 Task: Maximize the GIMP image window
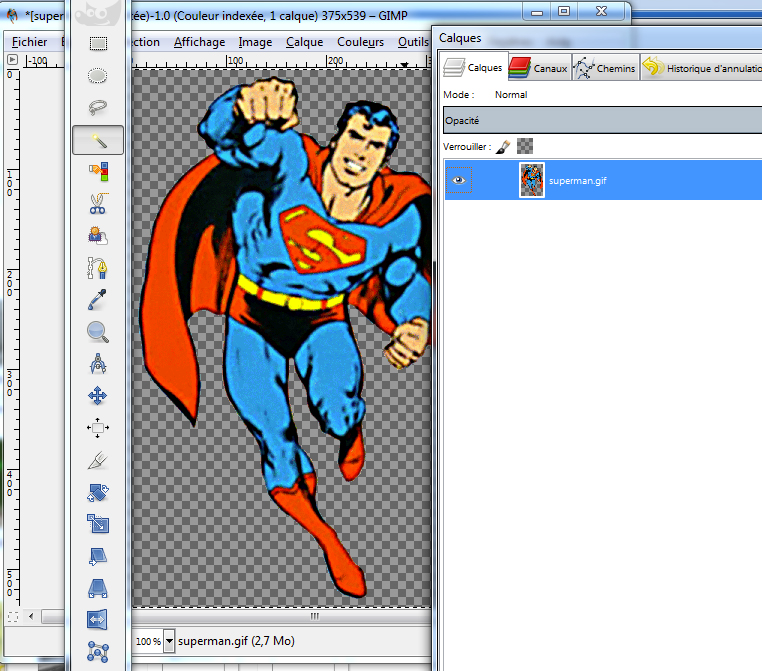(x=564, y=12)
